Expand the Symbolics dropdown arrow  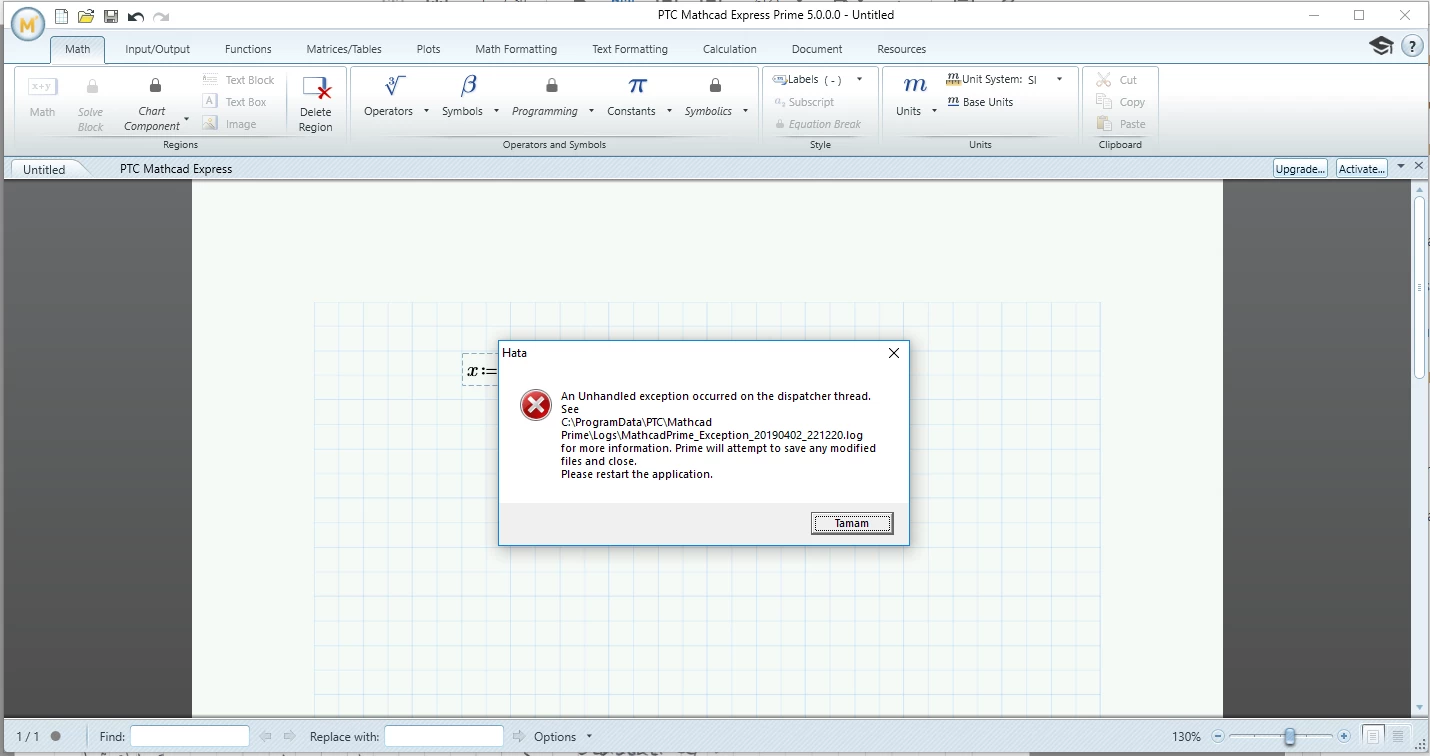[x=745, y=111]
